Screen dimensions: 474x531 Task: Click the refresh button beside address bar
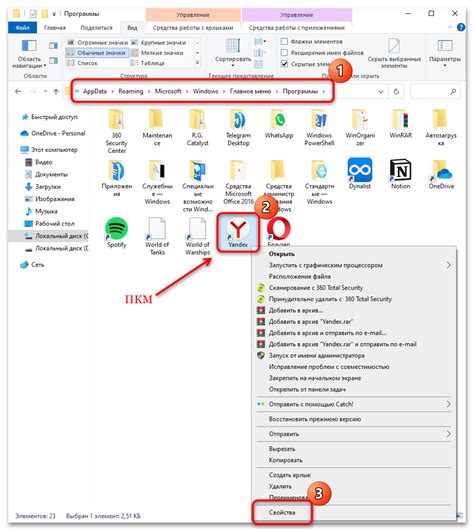pos(396,91)
